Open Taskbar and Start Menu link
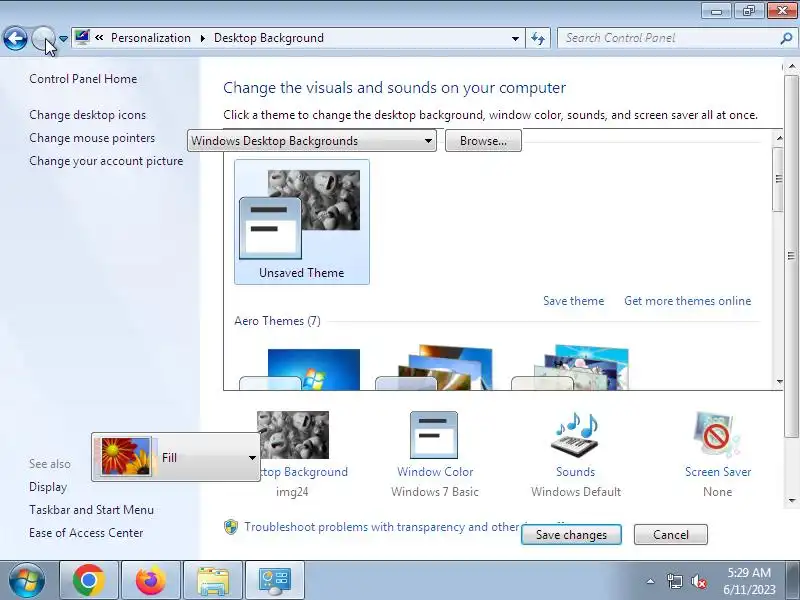This screenshot has width=800, height=600. coord(91,510)
